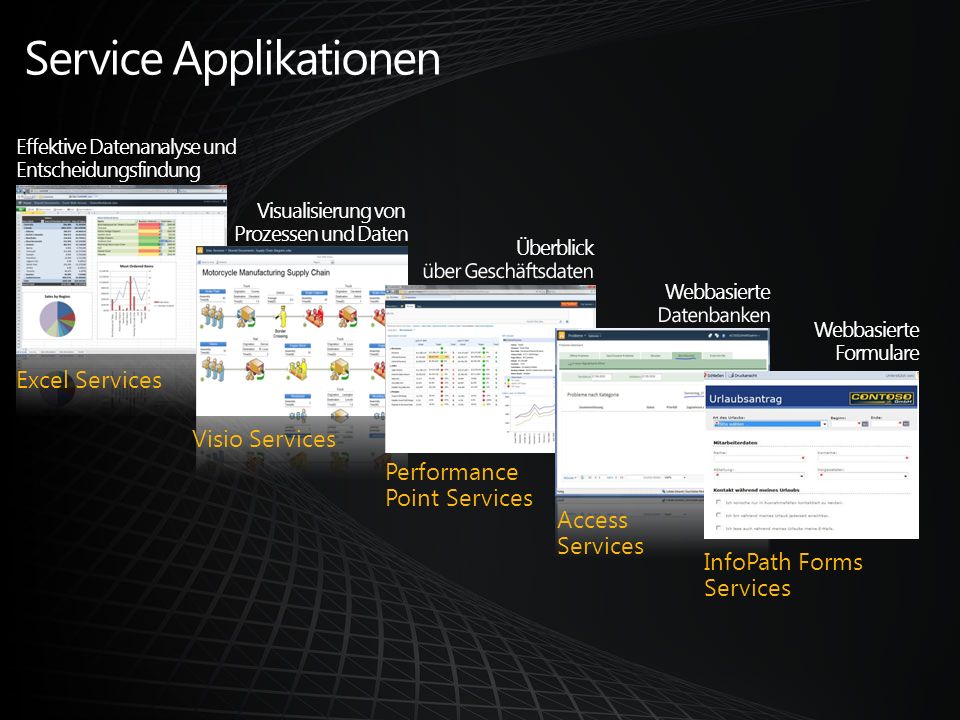Click the 'Service Applikationen' slide title
Viewport: 960px width, 720px height.
point(233,59)
